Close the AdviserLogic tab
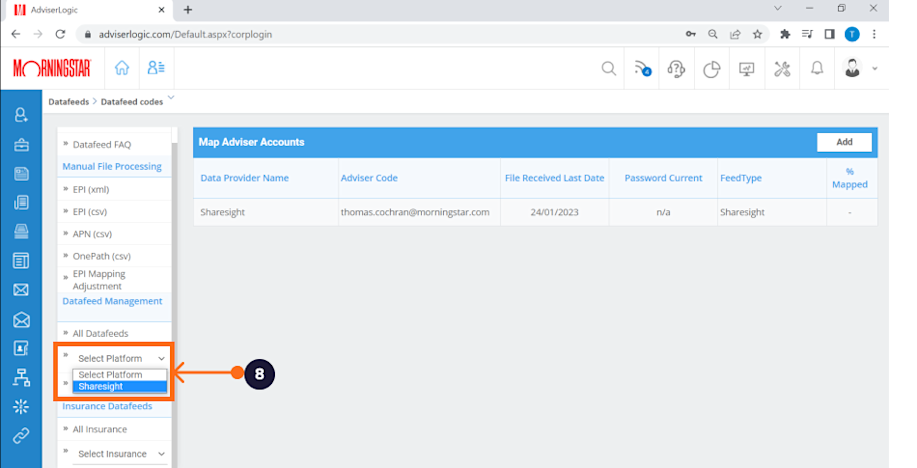Screen dimensions: 917x468 pyautogui.click(x=162, y=9)
